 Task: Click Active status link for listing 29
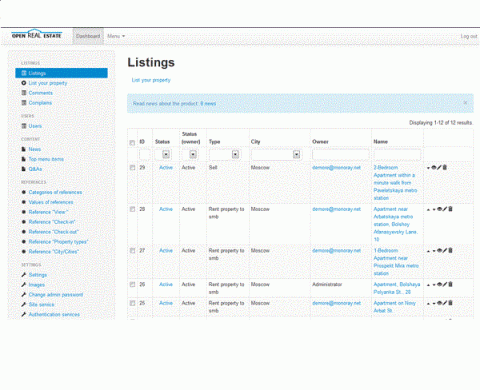click(x=166, y=168)
